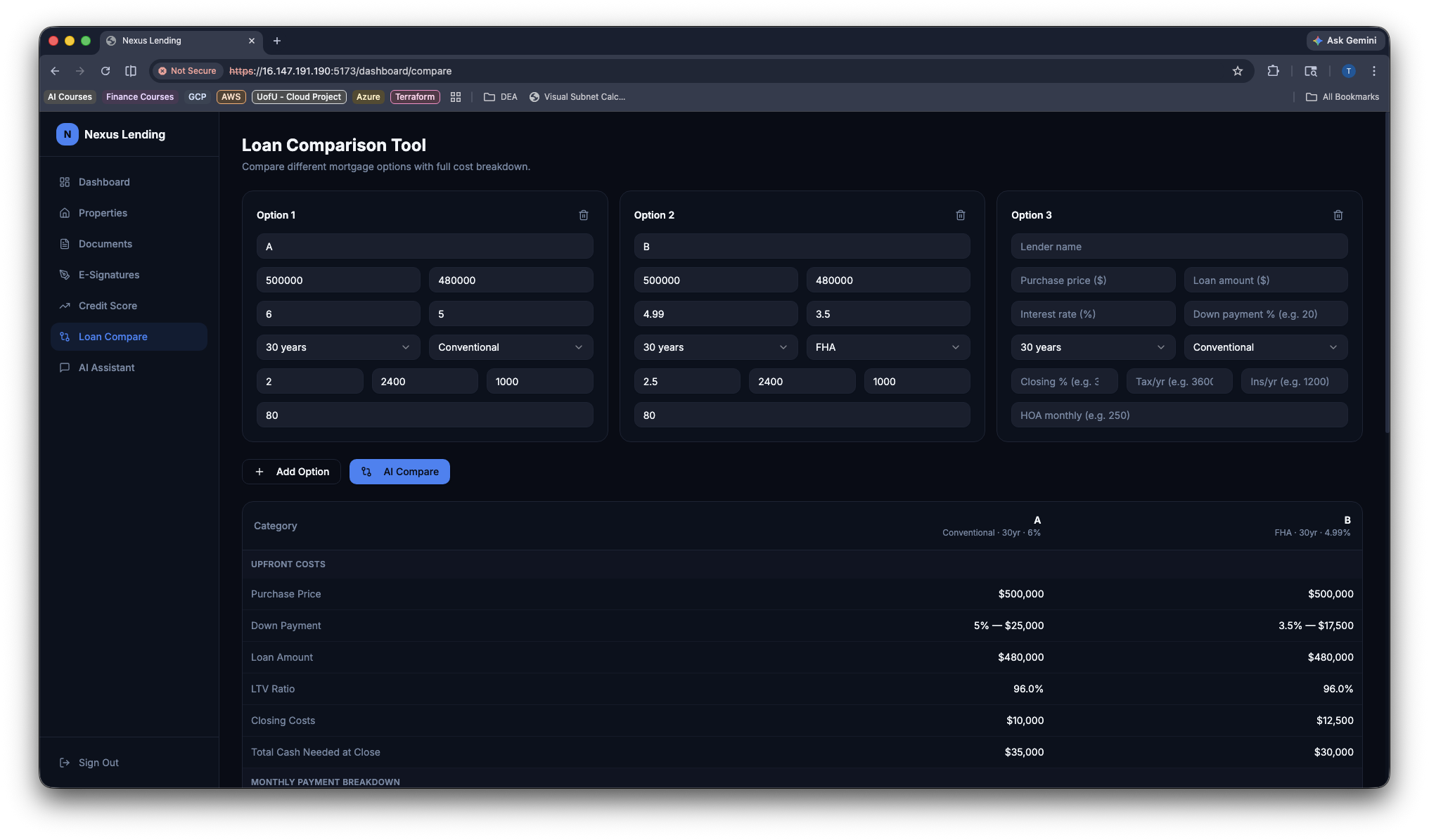Expand Option 1 loan term dropdown
Image resolution: width=1429 pixels, height=840 pixels.
point(338,347)
